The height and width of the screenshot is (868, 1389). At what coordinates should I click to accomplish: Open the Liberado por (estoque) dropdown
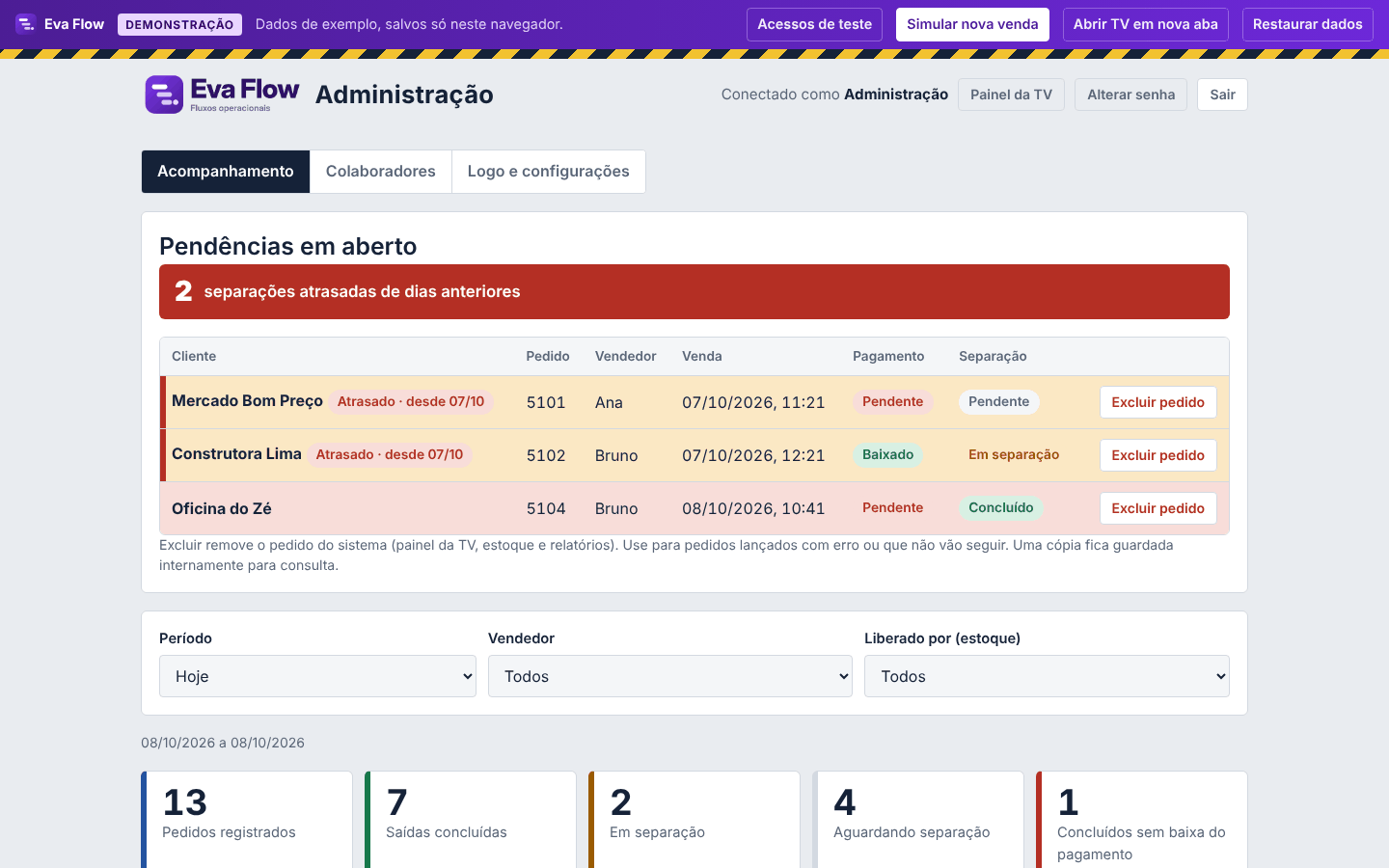coord(1047,676)
